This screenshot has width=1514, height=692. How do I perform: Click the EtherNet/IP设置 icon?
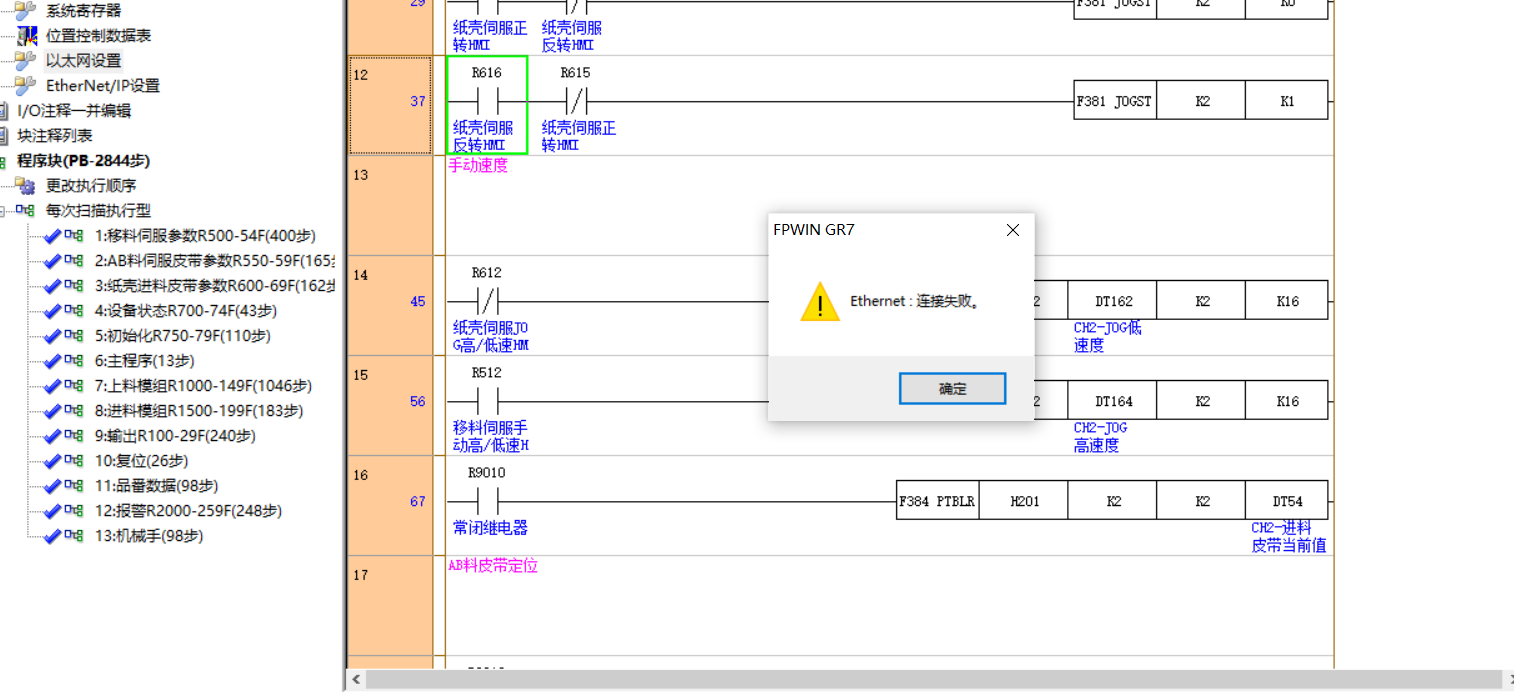tap(26, 85)
